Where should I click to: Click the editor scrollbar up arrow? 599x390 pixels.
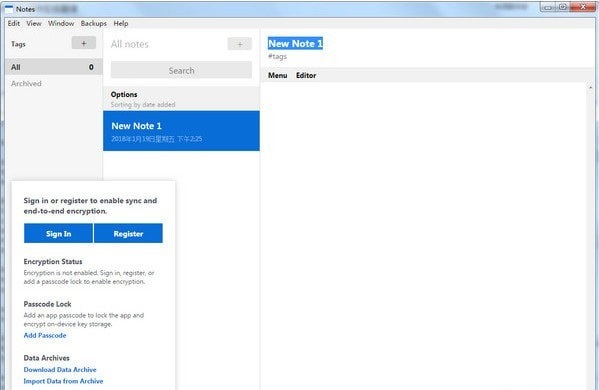(x=591, y=87)
